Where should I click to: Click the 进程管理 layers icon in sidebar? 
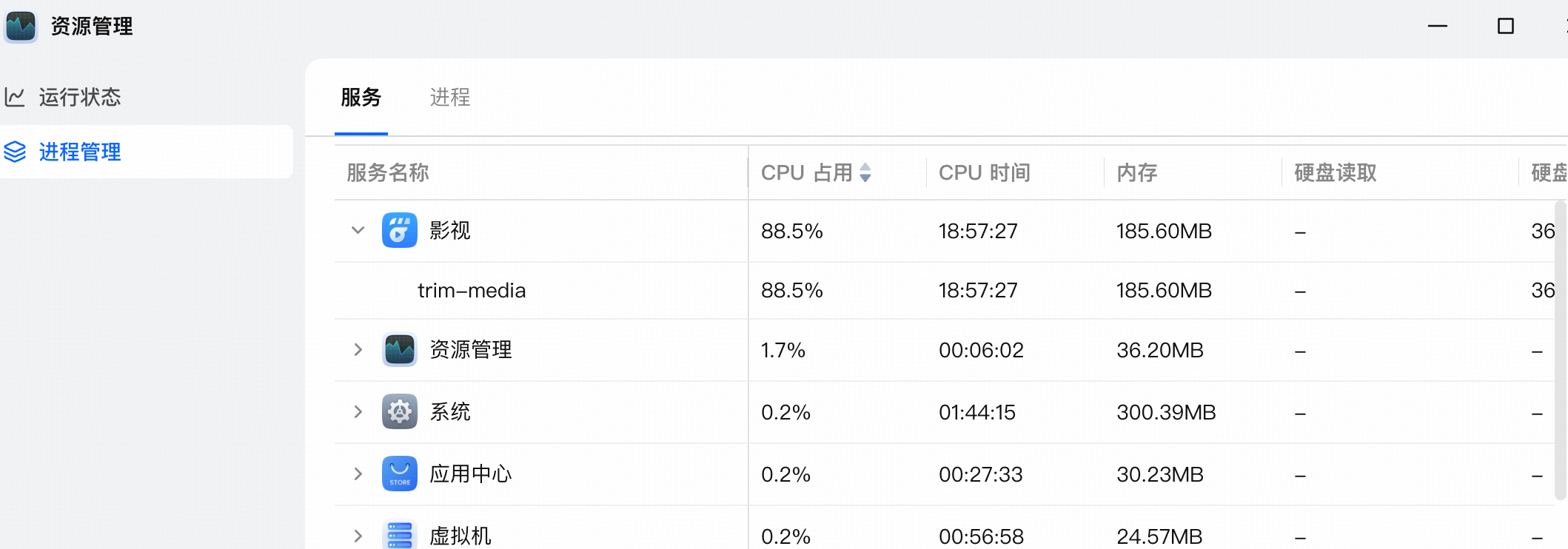(x=15, y=152)
